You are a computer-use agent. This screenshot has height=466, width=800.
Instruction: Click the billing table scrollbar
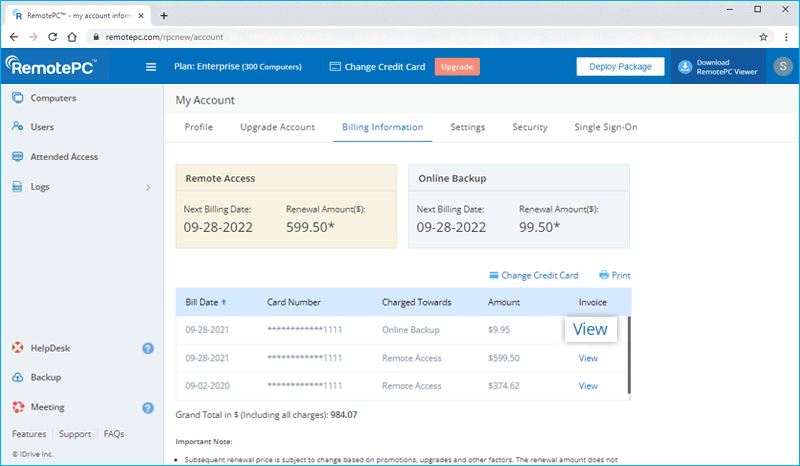point(629,355)
